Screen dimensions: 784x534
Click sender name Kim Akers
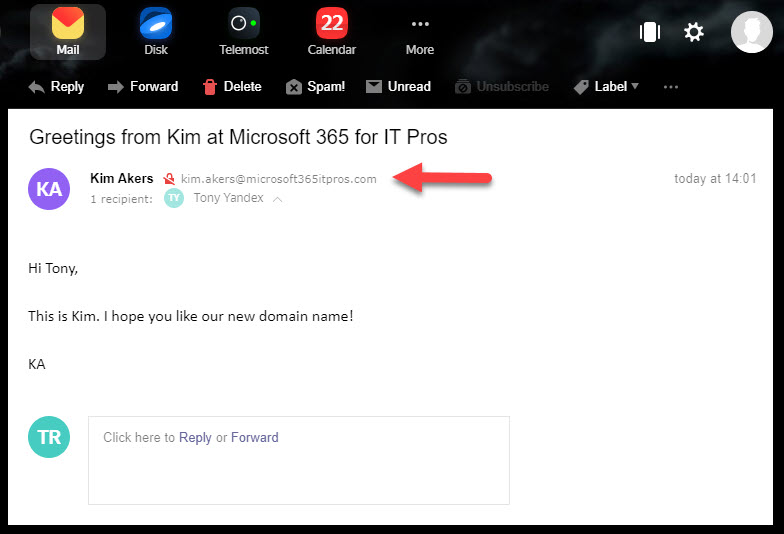point(122,178)
